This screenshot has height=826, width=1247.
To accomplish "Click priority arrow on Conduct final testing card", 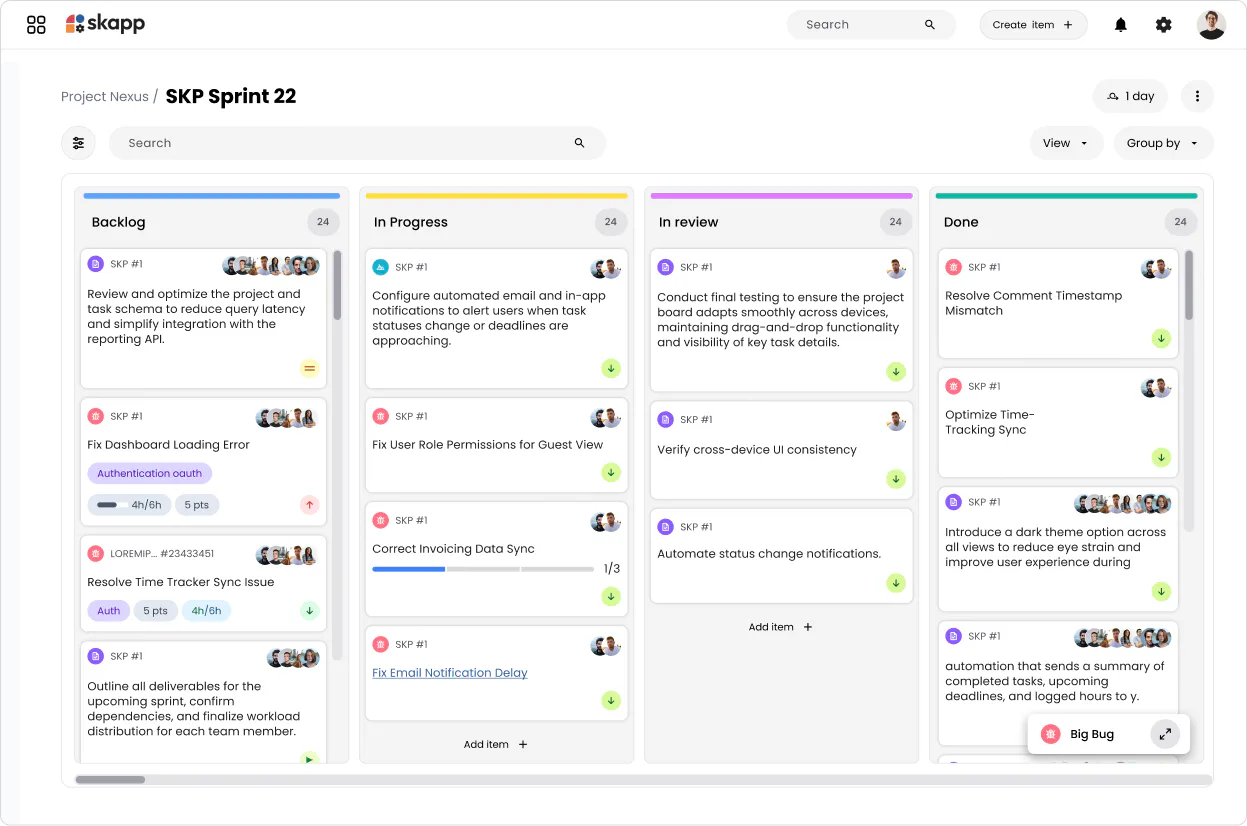I will click(x=896, y=372).
